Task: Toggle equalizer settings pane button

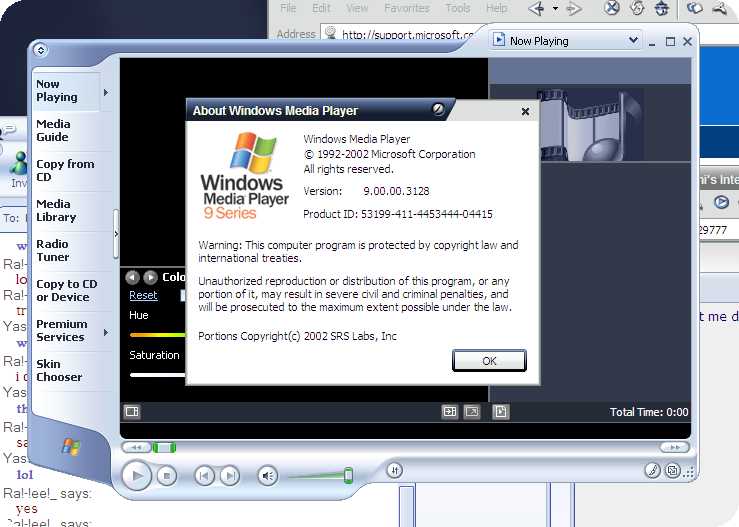Action: pyautogui.click(x=394, y=470)
